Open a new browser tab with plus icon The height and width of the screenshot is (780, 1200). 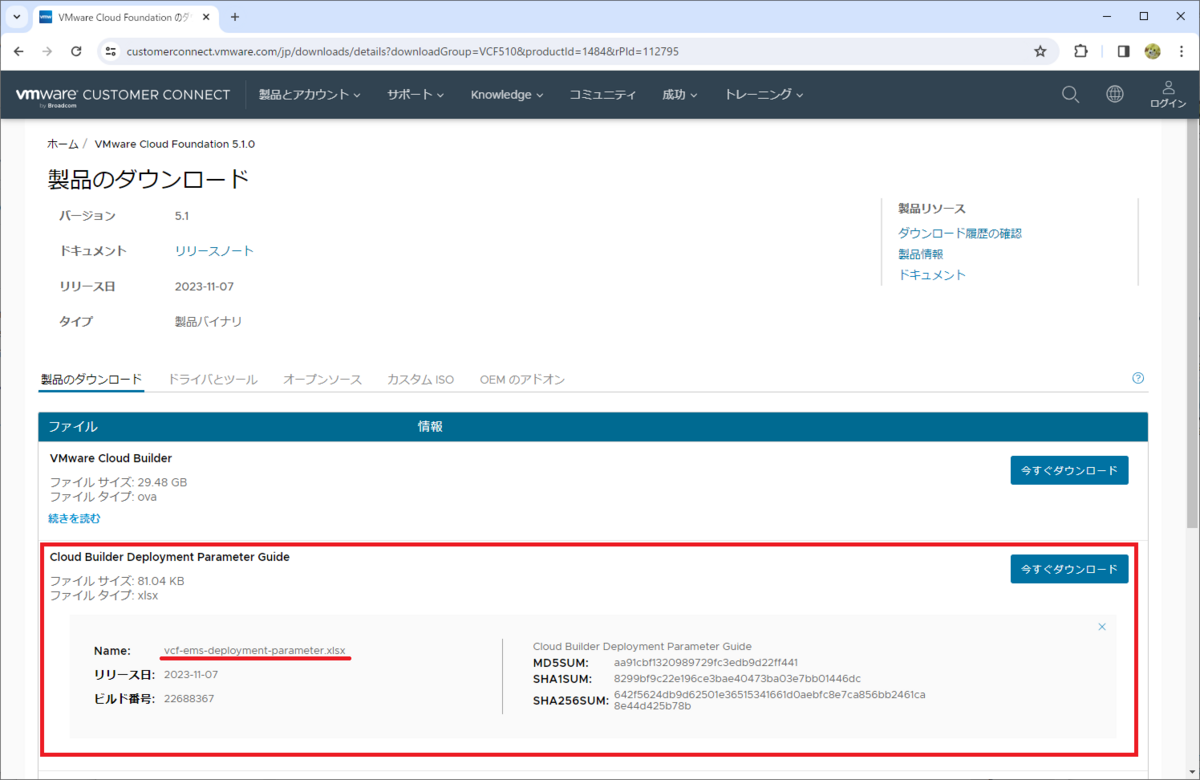point(235,17)
